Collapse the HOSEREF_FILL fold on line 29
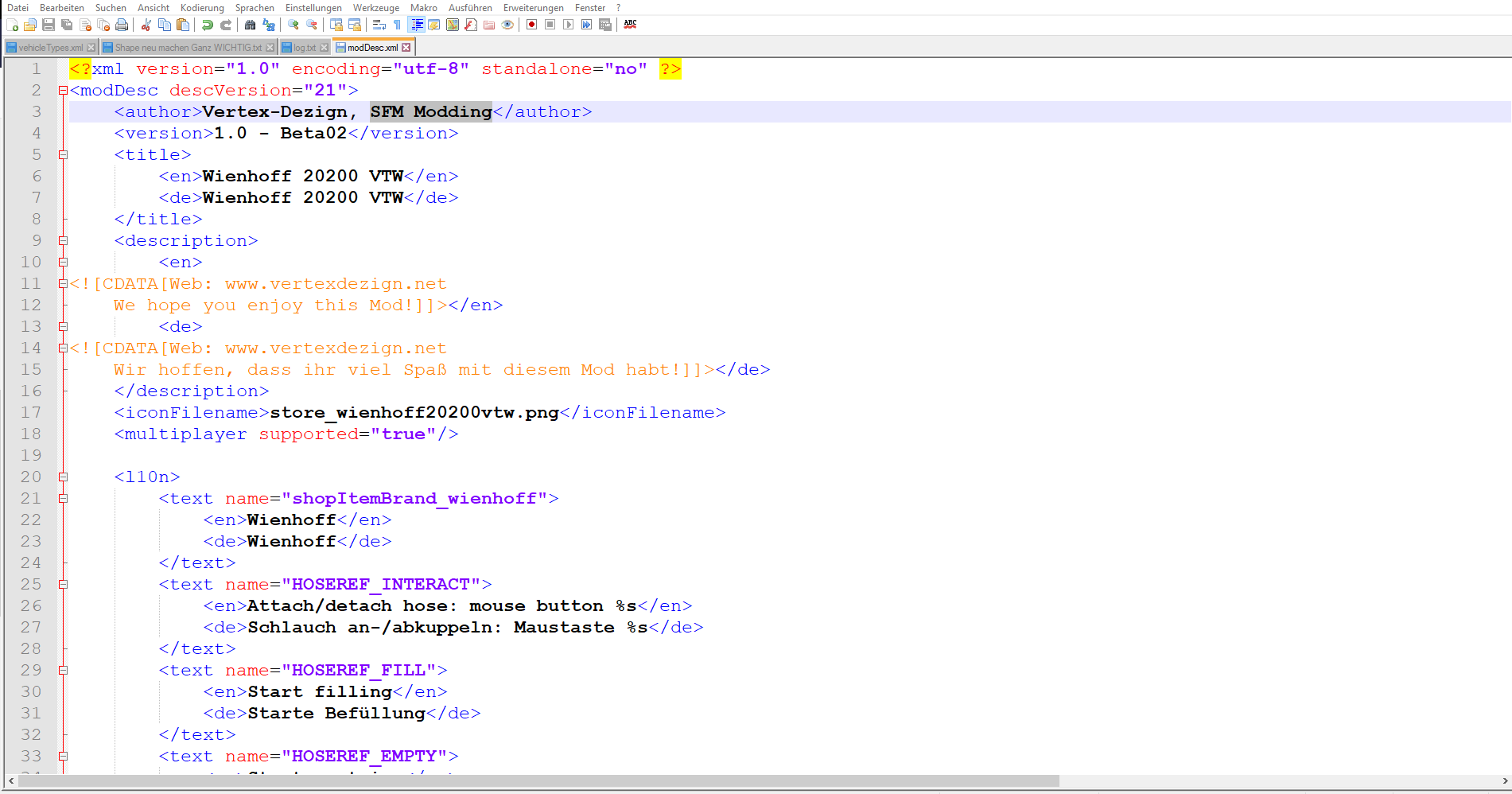 63,671
